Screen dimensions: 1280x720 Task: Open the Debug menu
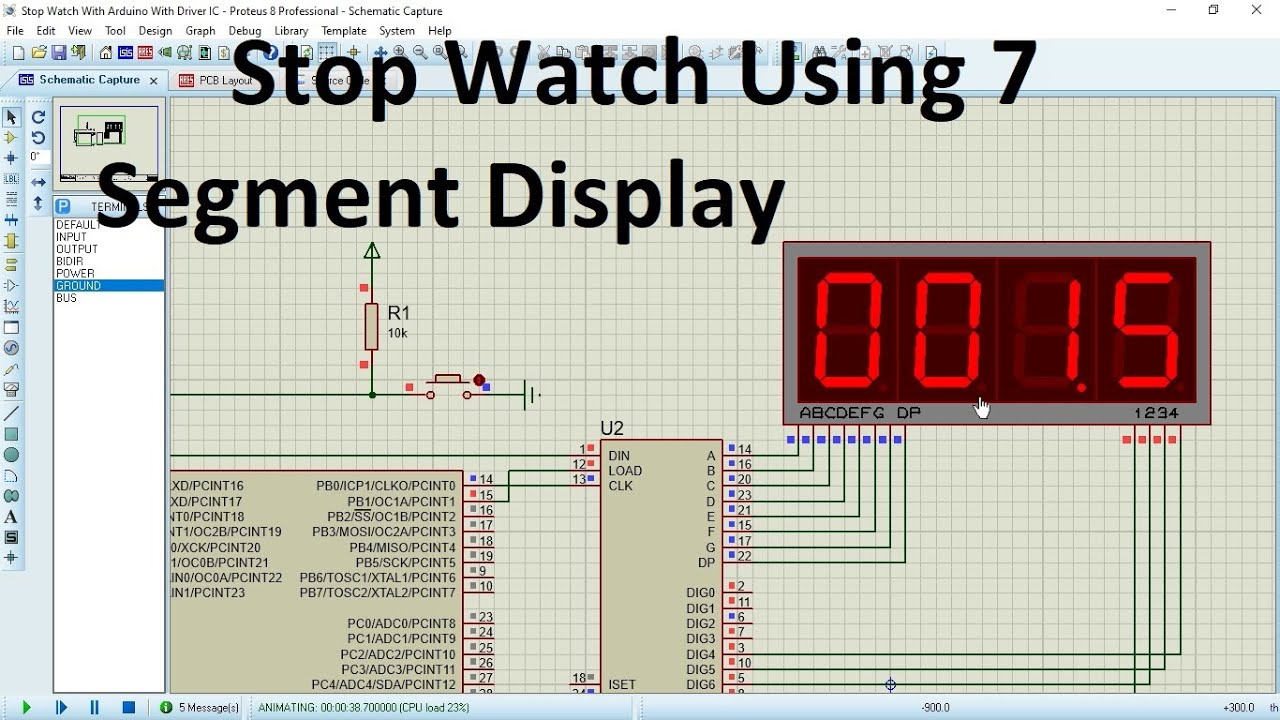click(x=244, y=31)
